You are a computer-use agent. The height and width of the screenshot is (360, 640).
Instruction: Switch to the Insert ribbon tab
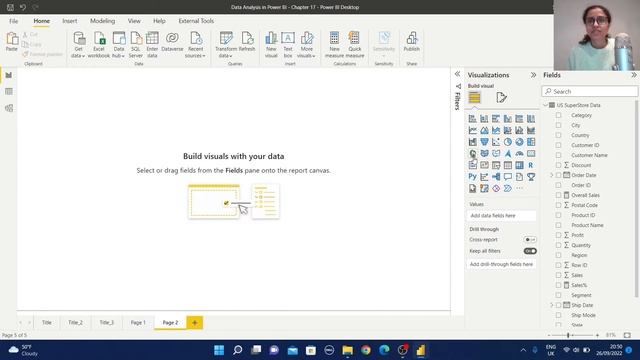69,21
